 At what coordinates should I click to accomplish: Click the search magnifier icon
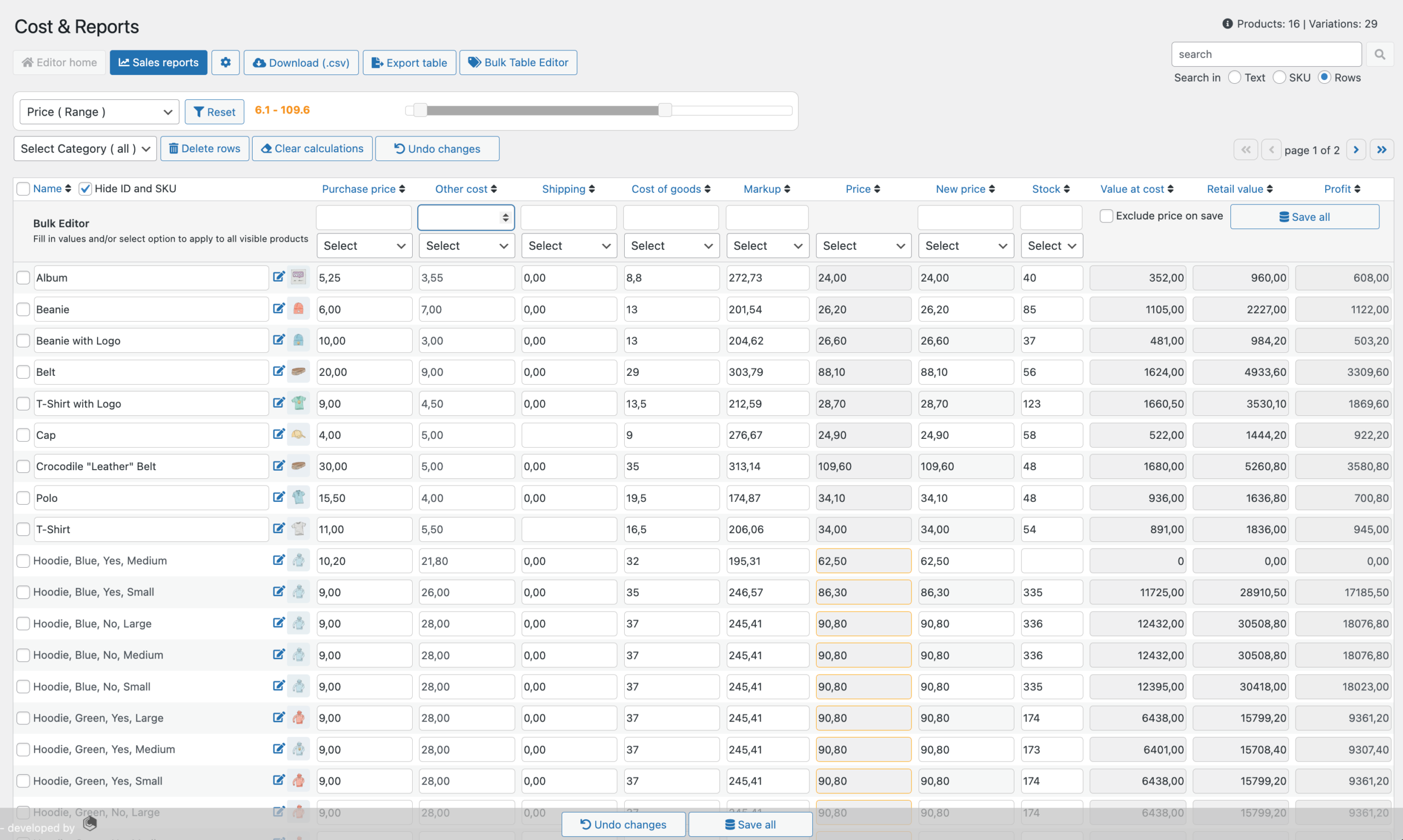1380,54
